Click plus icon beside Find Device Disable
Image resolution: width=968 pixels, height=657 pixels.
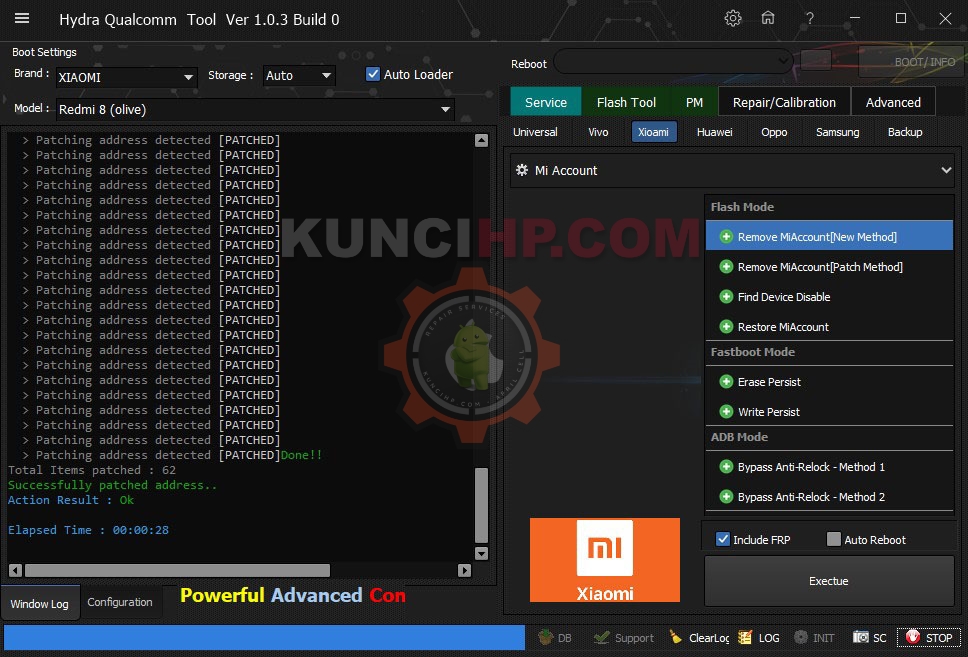[x=727, y=296]
